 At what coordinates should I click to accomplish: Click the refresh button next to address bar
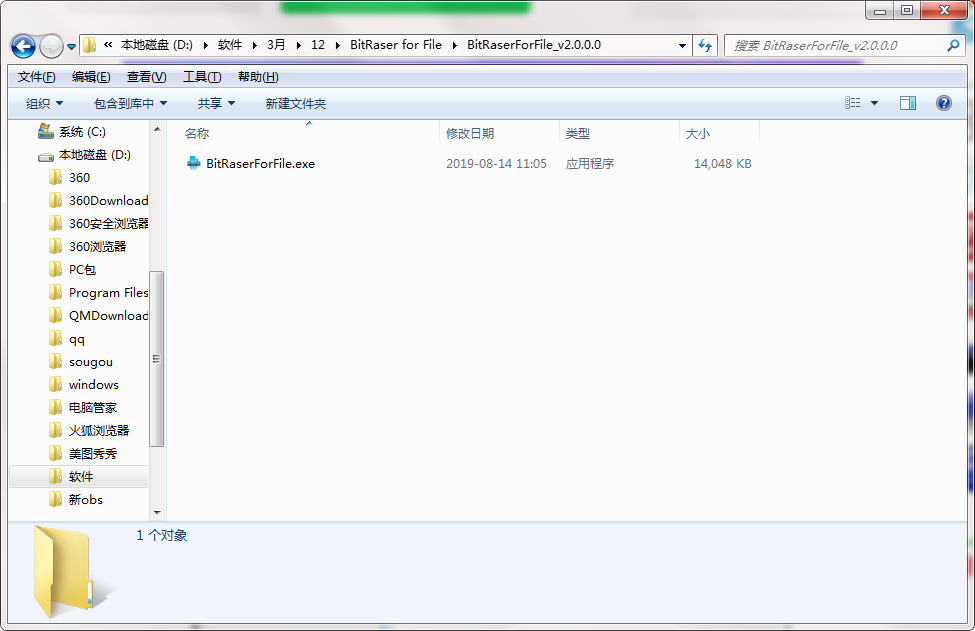pyautogui.click(x=705, y=45)
